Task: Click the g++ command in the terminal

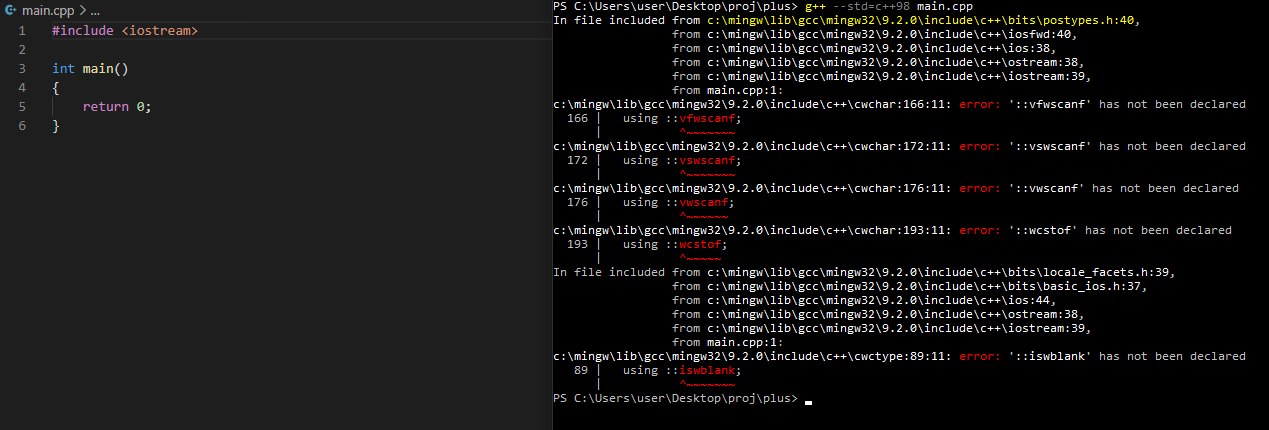Action: pyautogui.click(x=817, y=7)
